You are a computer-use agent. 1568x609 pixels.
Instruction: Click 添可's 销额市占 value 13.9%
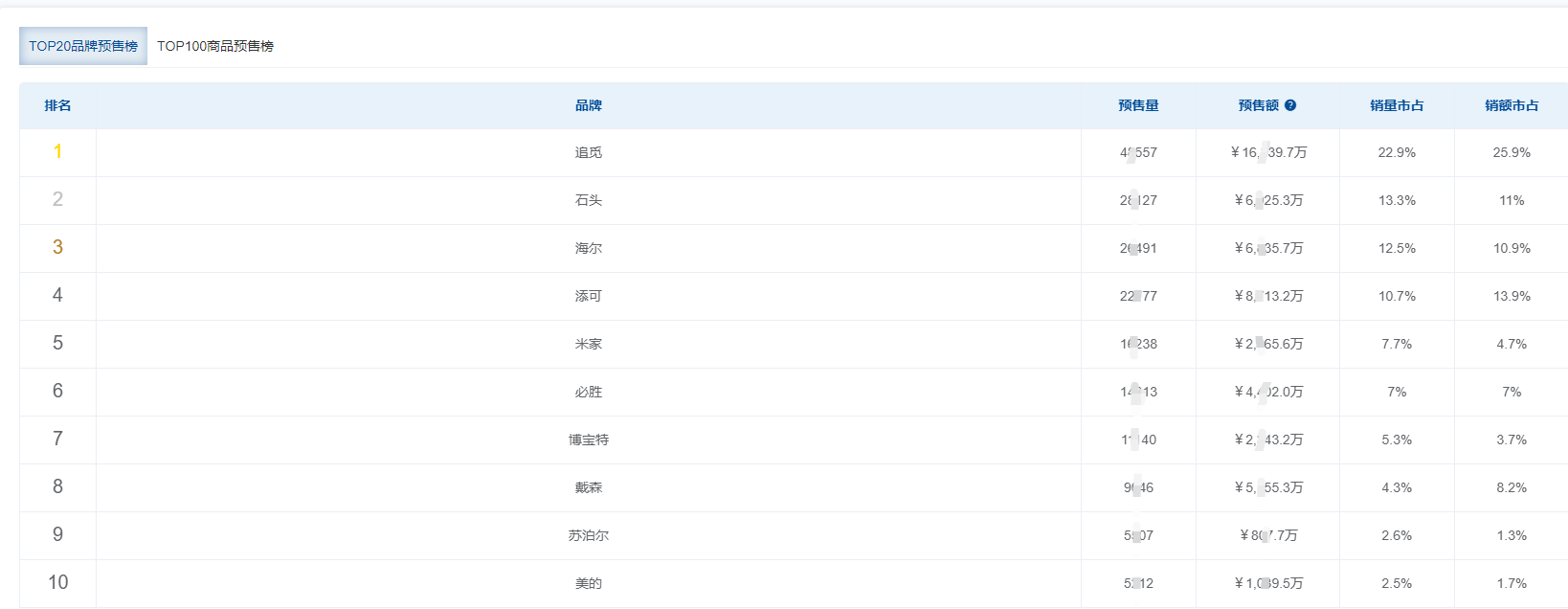pyautogui.click(x=1512, y=296)
